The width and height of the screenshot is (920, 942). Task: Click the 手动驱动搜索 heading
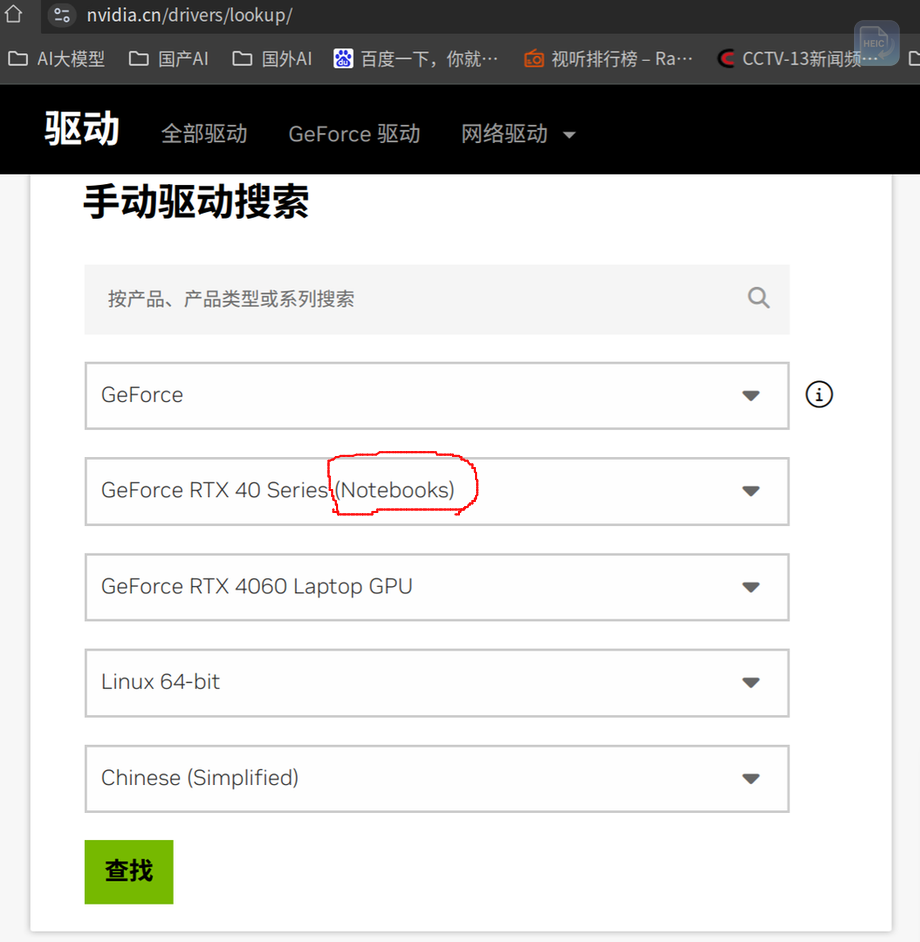[x=196, y=201]
